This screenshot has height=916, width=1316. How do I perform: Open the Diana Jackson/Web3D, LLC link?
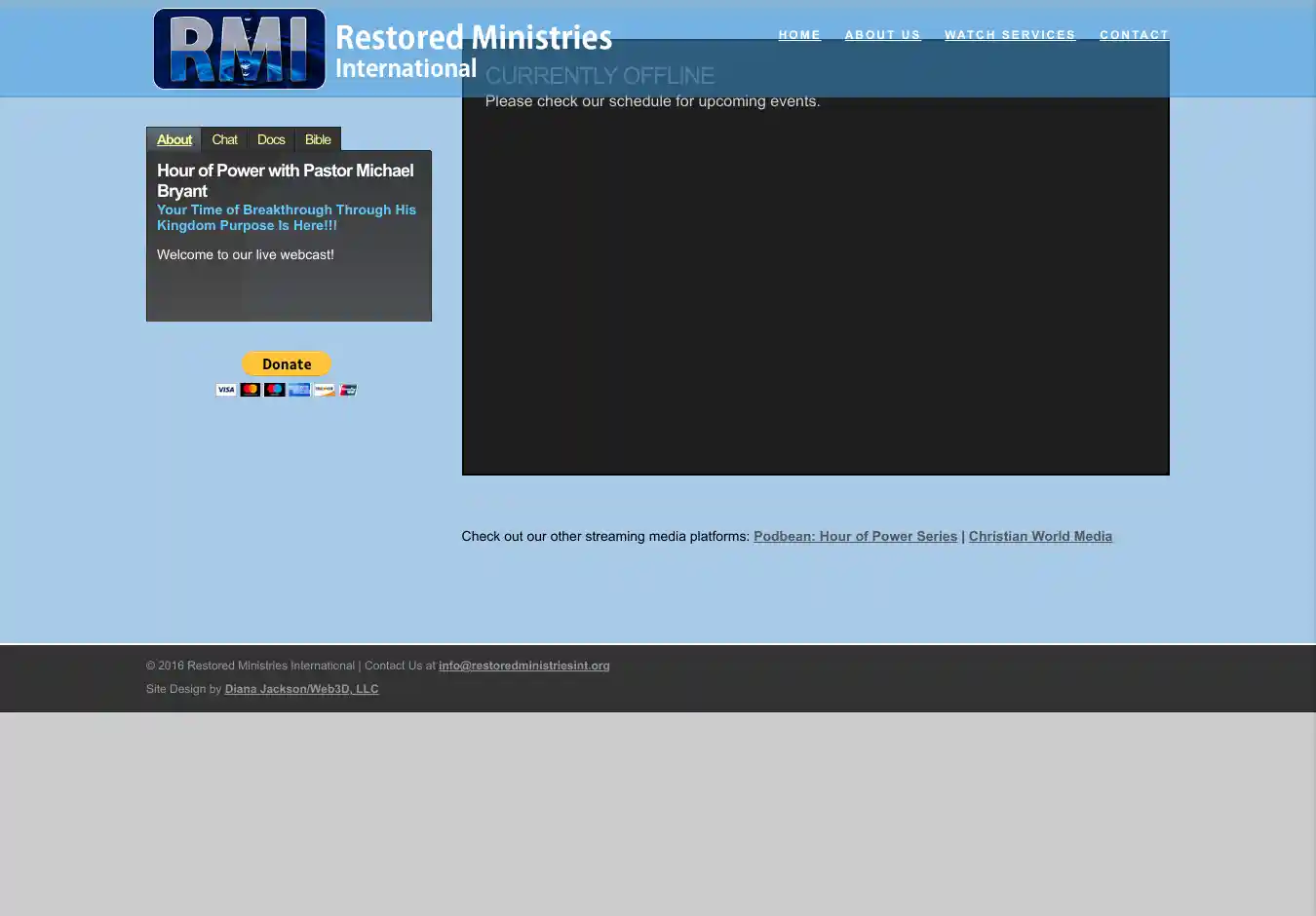pos(301,689)
